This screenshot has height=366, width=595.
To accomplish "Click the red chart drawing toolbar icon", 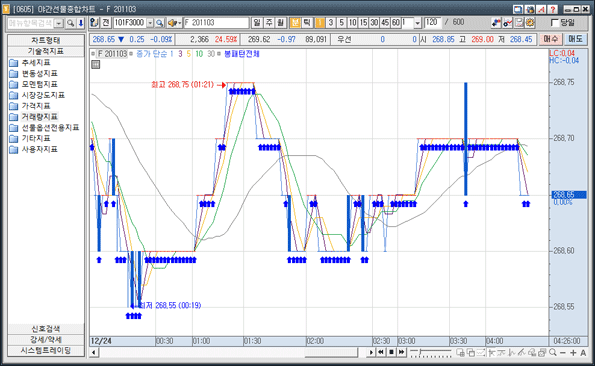I will [x=507, y=23].
